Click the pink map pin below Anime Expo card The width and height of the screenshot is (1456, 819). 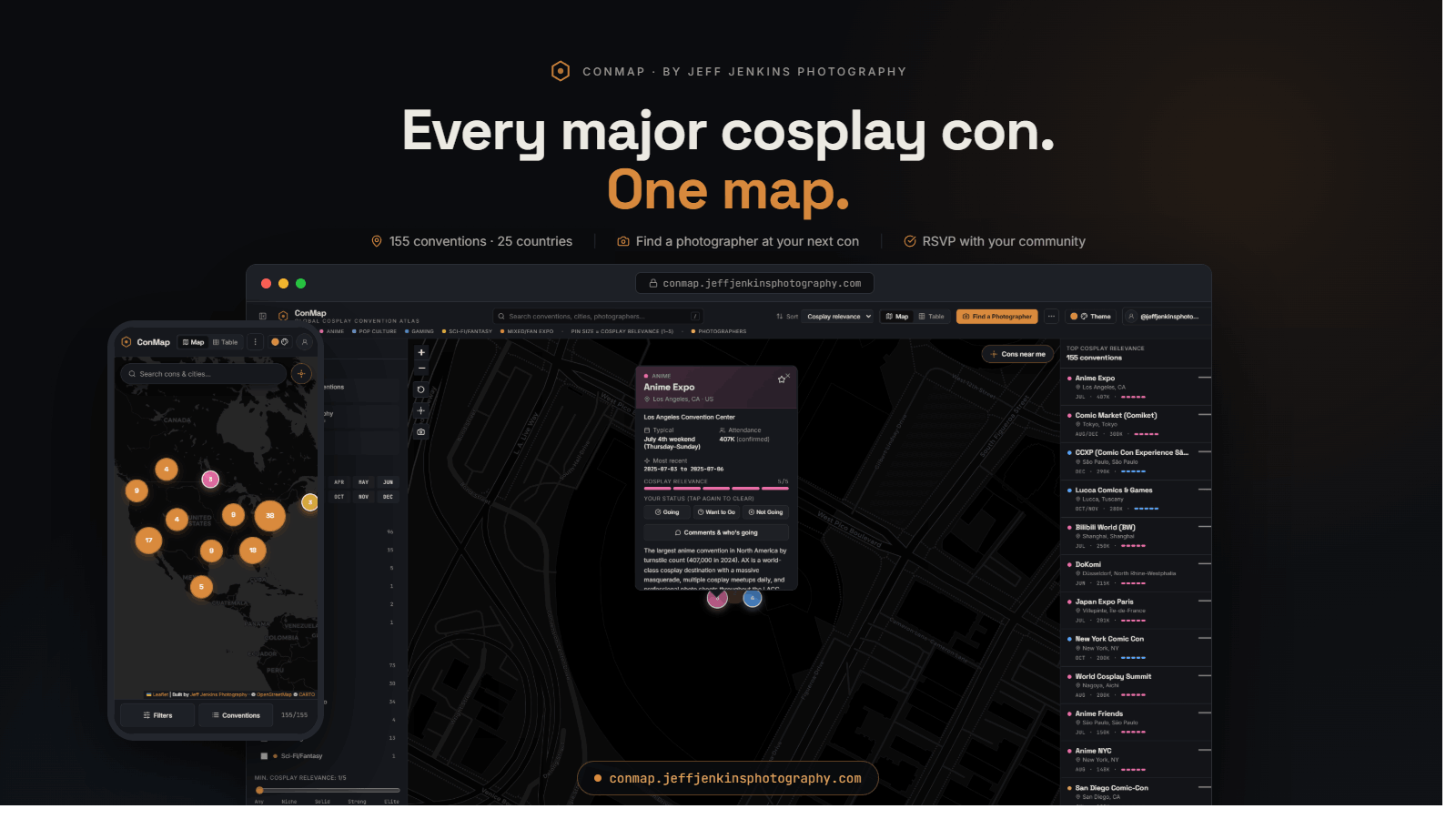[717, 598]
